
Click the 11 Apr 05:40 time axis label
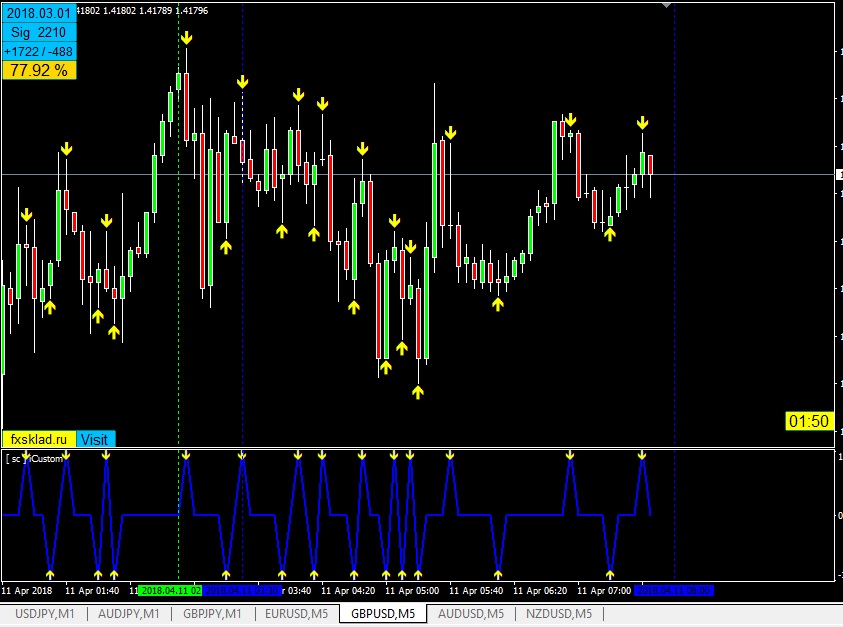pyautogui.click(x=476, y=590)
